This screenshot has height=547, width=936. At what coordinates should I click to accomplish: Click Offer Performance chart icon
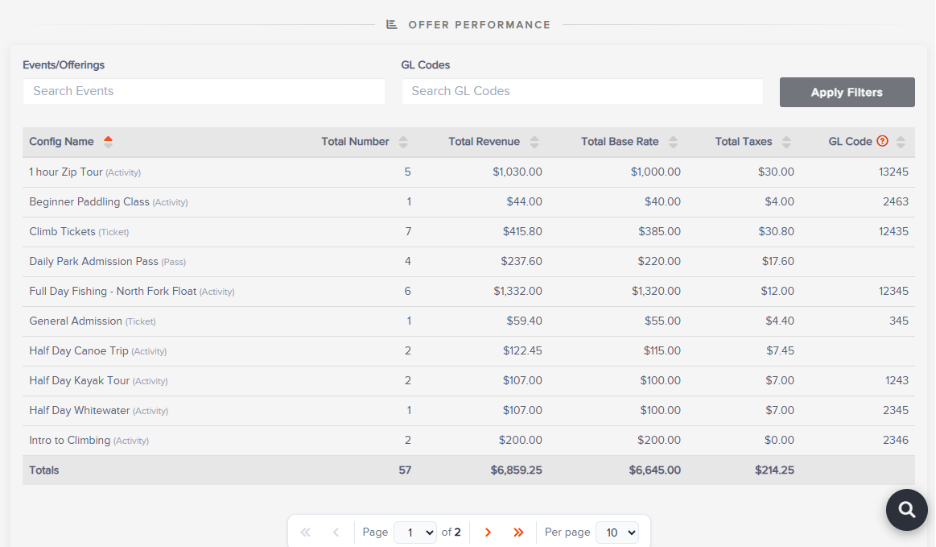click(392, 24)
